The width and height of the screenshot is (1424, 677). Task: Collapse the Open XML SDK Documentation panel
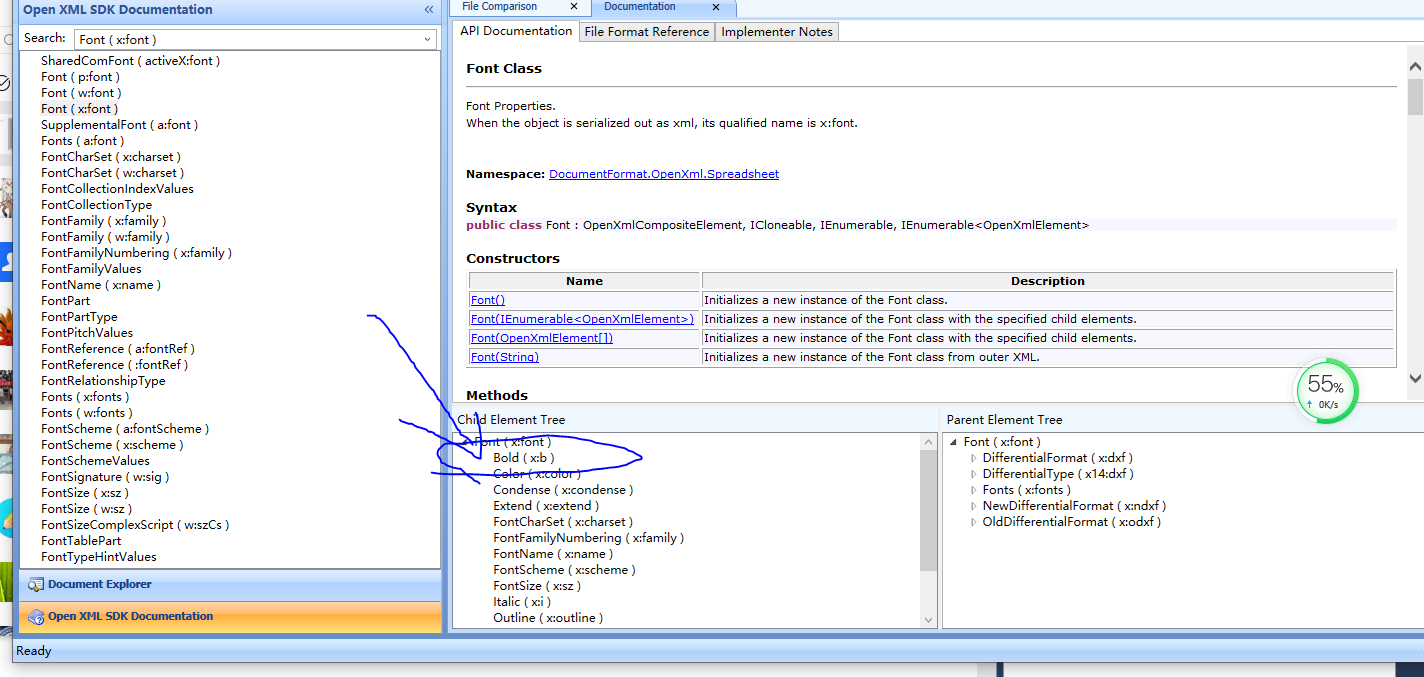point(429,9)
